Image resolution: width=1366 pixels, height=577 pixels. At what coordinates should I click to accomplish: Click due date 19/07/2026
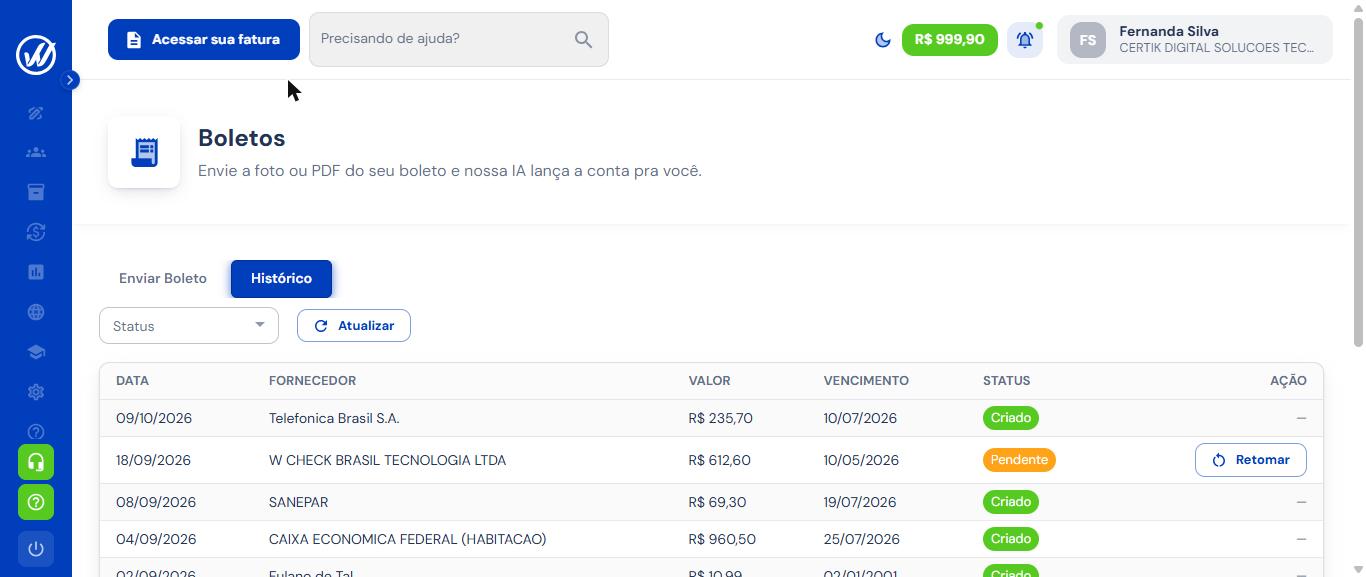(860, 502)
